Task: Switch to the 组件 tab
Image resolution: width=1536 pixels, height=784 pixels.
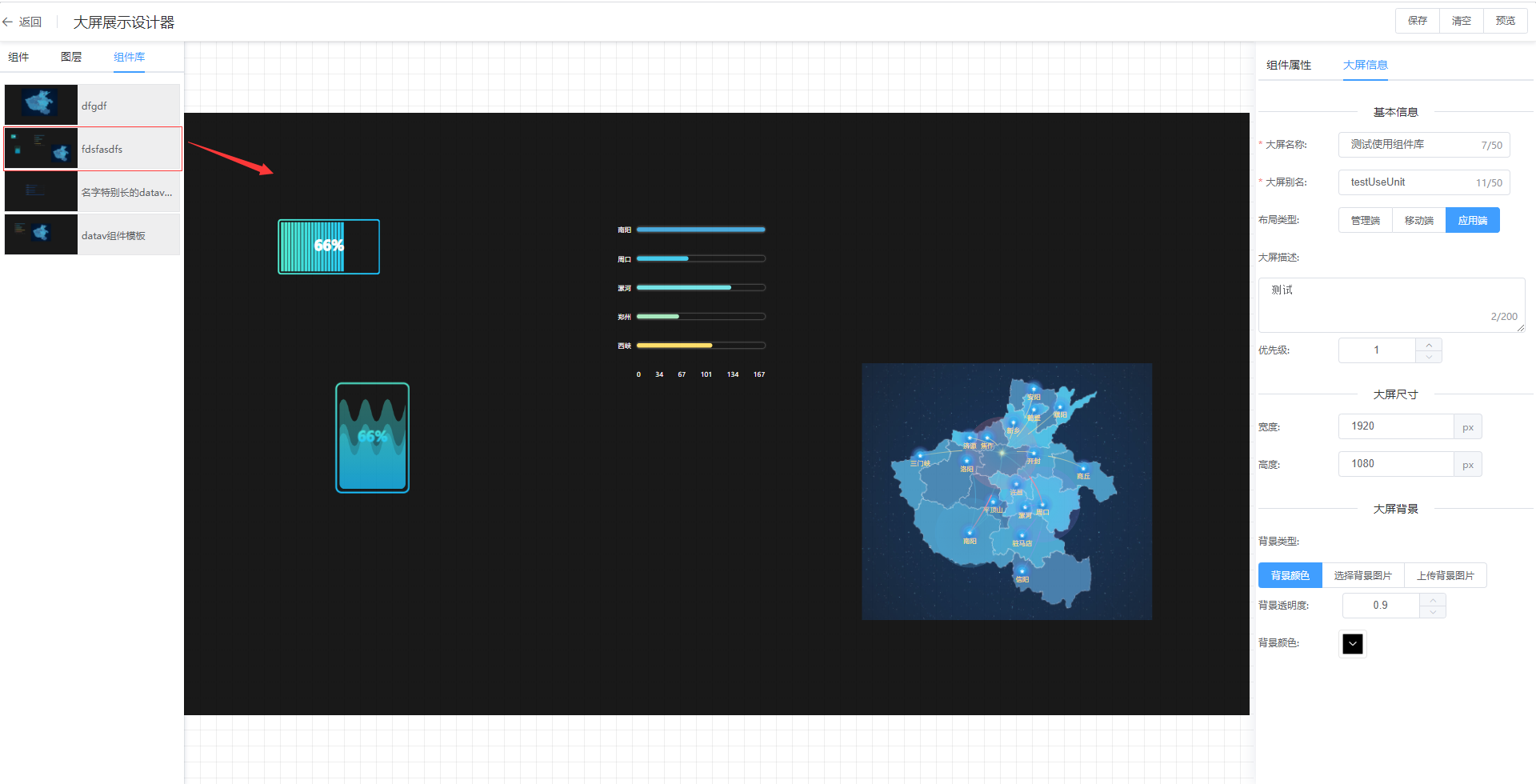Action: [18, 57]
